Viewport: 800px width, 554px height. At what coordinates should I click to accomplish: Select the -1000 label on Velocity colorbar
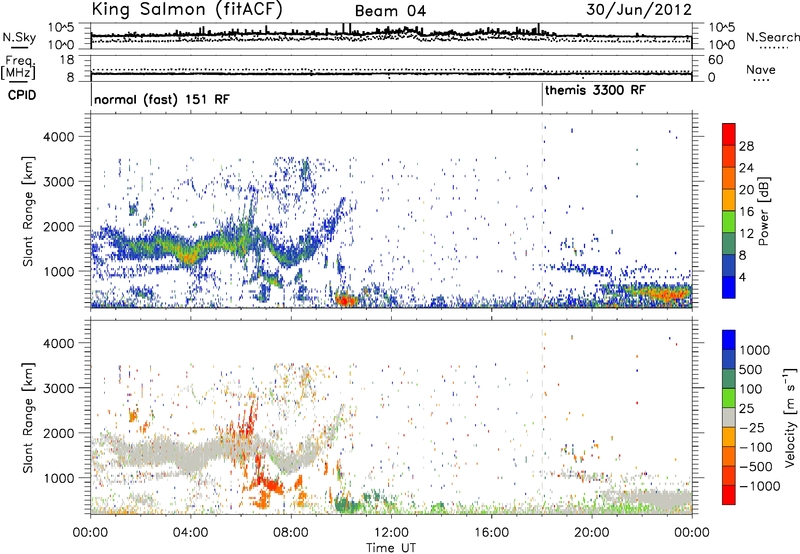coord(760,486)
